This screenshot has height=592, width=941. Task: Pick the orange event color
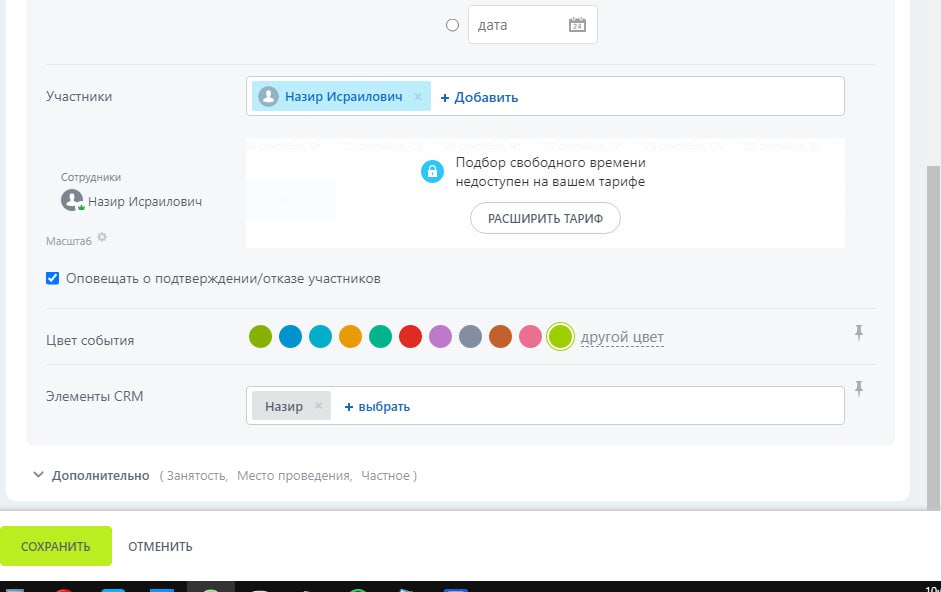(350, 336)
